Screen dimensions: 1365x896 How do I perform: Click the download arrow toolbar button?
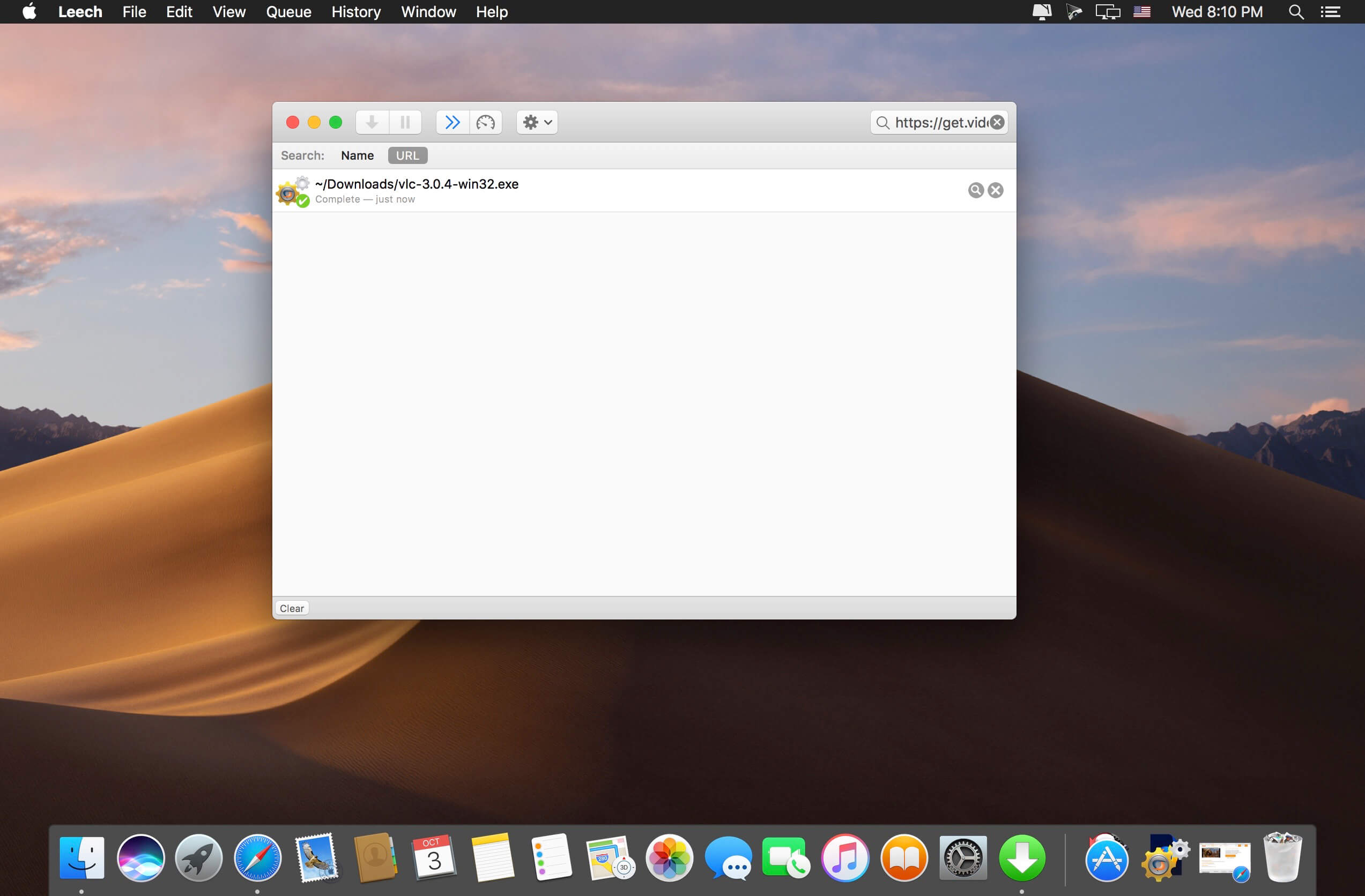(x=372, y=122)
